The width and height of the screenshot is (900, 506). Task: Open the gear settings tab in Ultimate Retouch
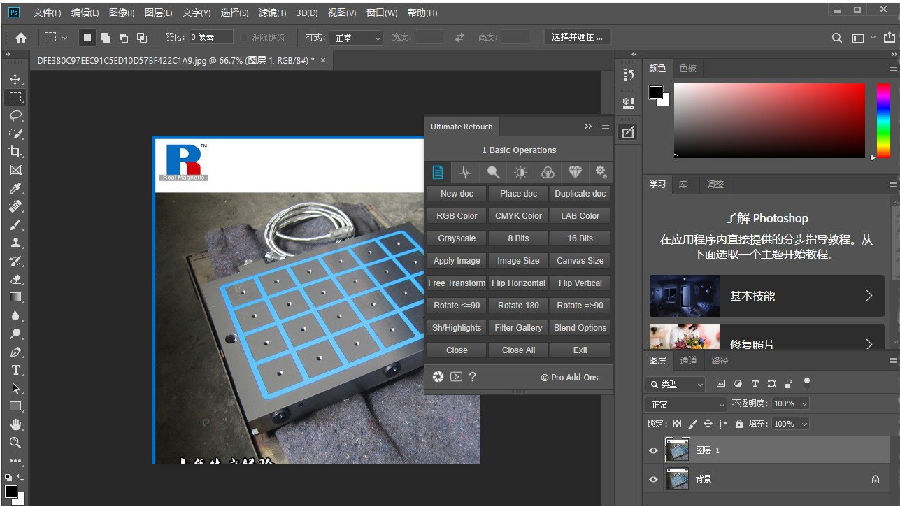[601, 172]
